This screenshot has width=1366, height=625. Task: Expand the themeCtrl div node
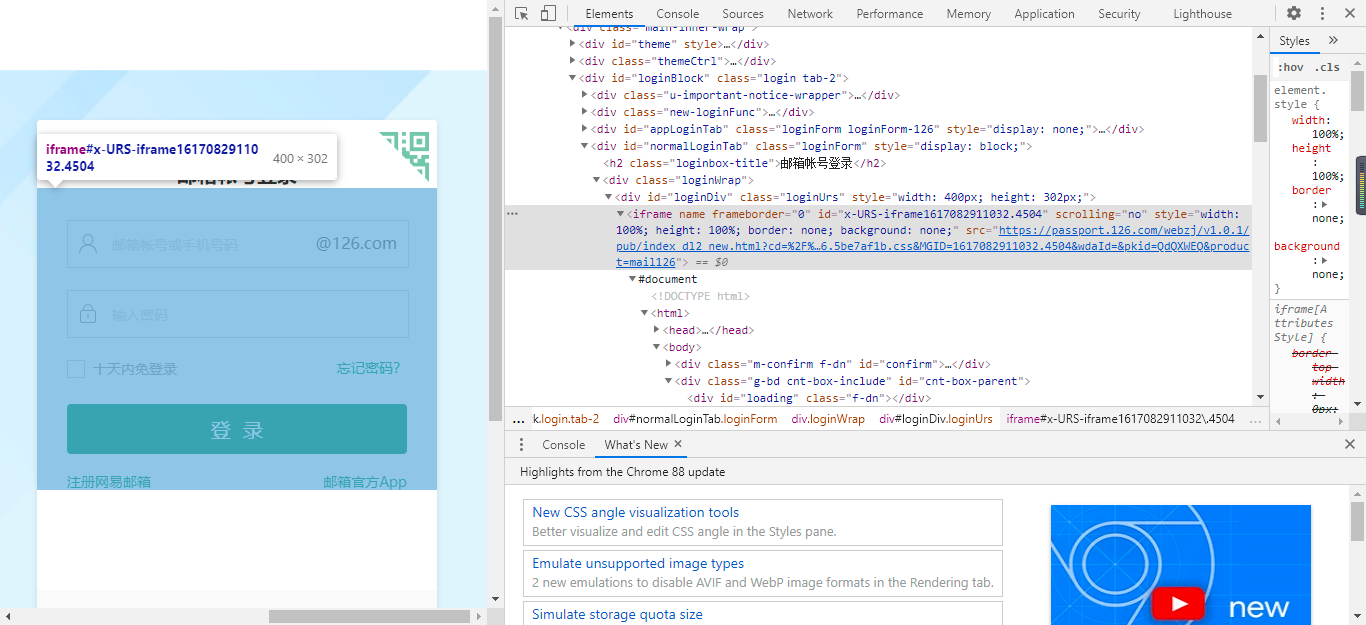[573, 61]
